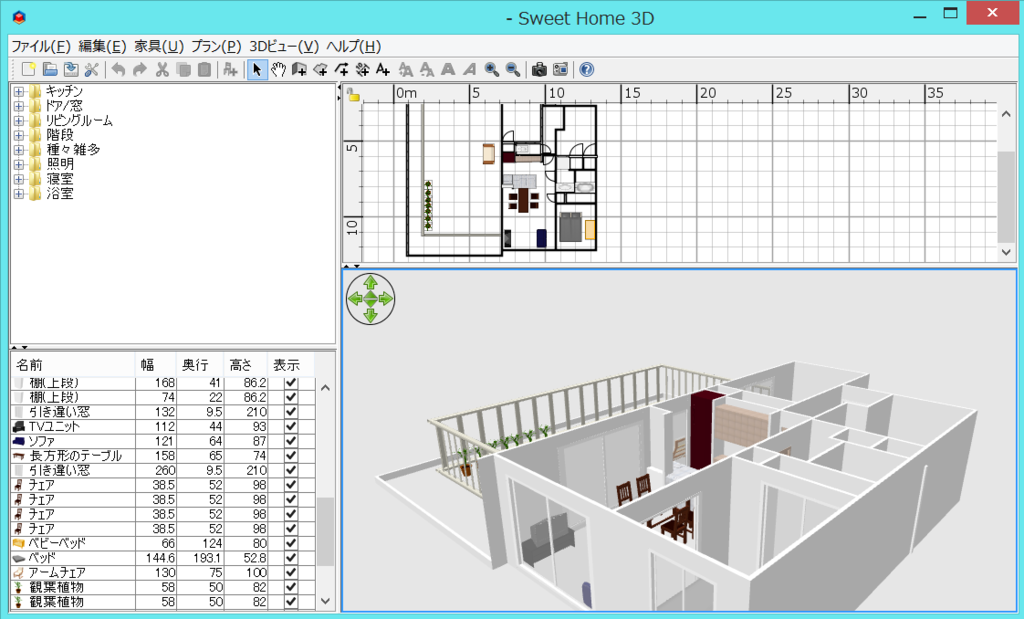
Task: Select the create dimensions tool
Action: pos(362,69)
